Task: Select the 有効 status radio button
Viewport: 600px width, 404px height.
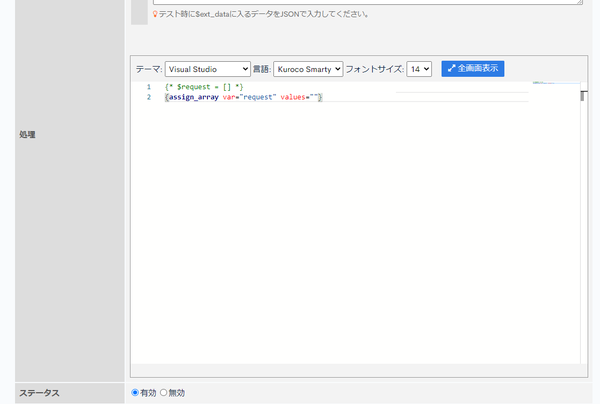Action: point(135,393)
